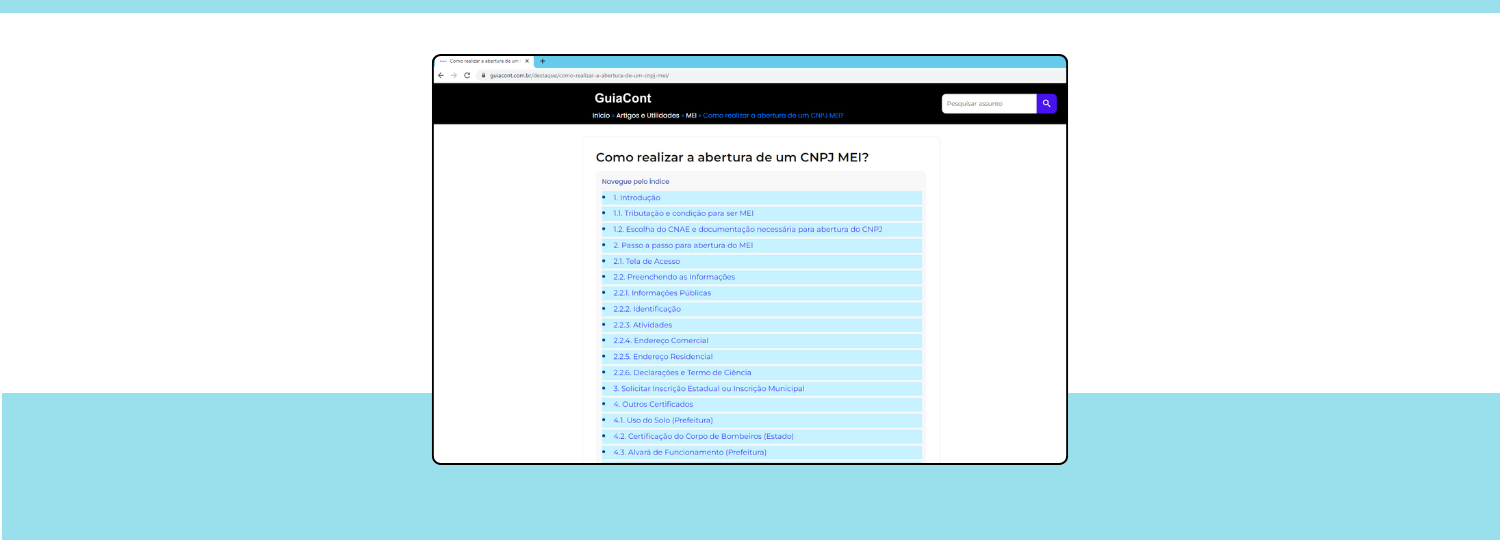
Task: Open 2. Passo a passo para abertura do MEI
Action: tap(682, 245)
